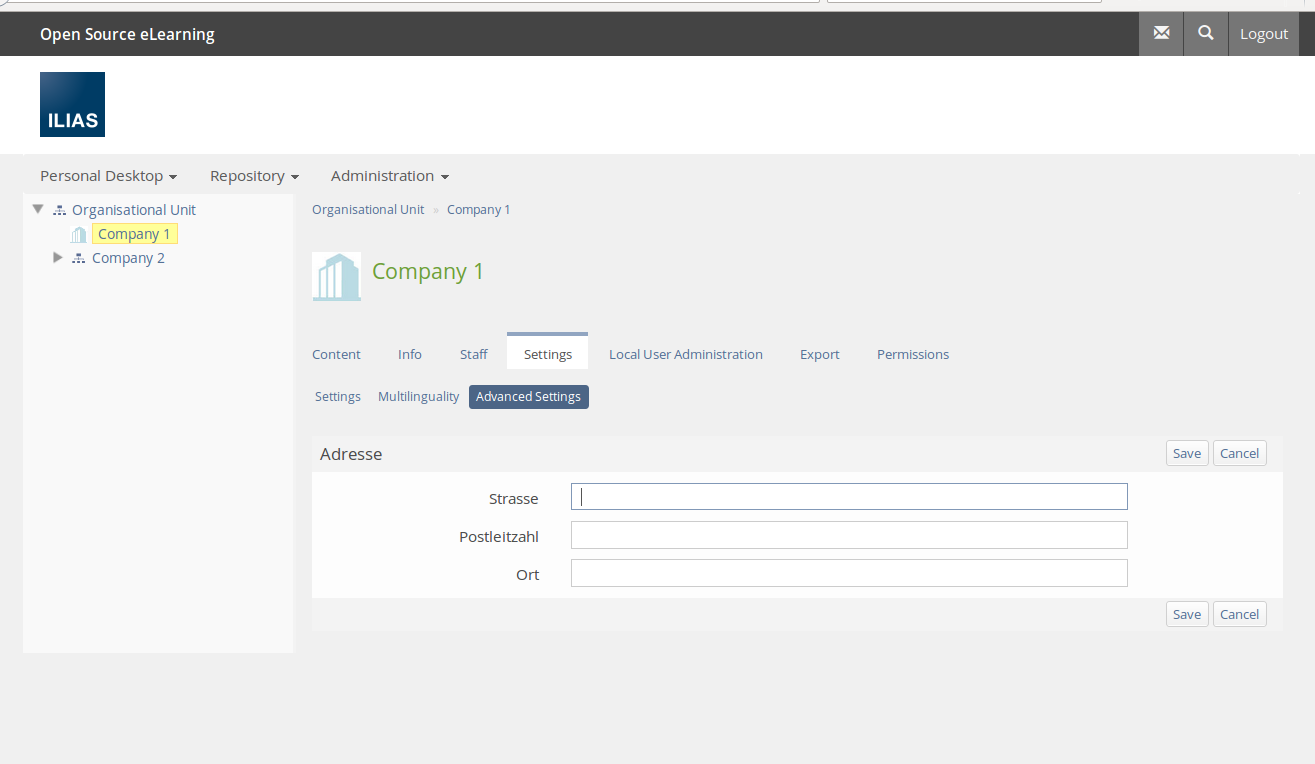Click the Organisational Unit tree icon
The width and height of the screenshot is (1315, 764).
point(59,210)
